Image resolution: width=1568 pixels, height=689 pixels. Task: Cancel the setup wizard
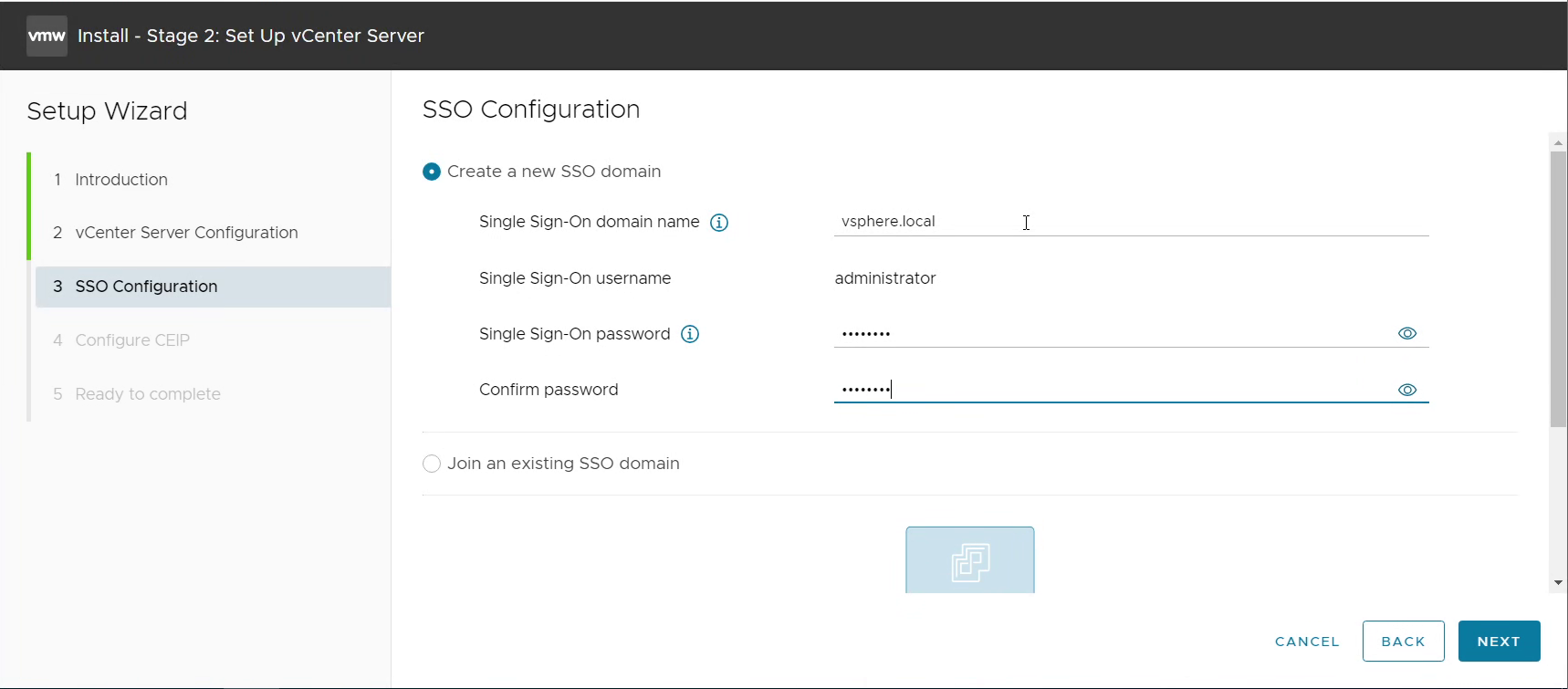(1307, 642)
